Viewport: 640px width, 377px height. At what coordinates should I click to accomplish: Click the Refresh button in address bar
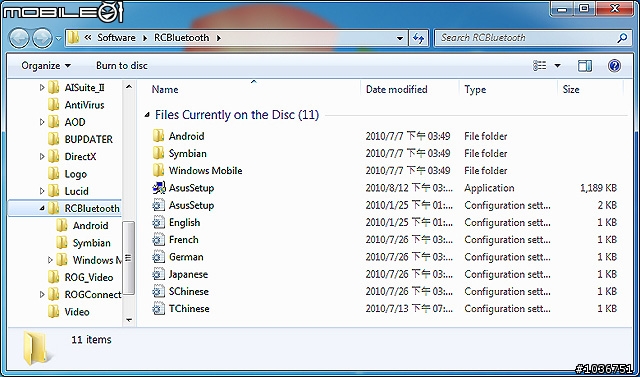[x=418, y=38]
